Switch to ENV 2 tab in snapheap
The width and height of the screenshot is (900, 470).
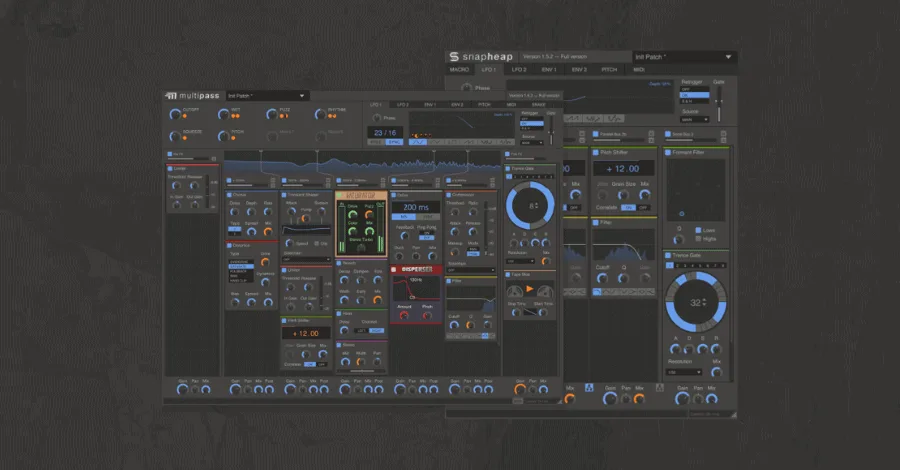[x=579, y=69]
